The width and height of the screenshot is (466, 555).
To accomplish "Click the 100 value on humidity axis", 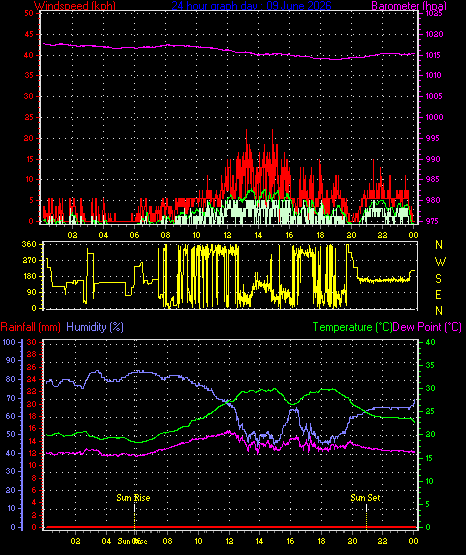I will (9, 342).
